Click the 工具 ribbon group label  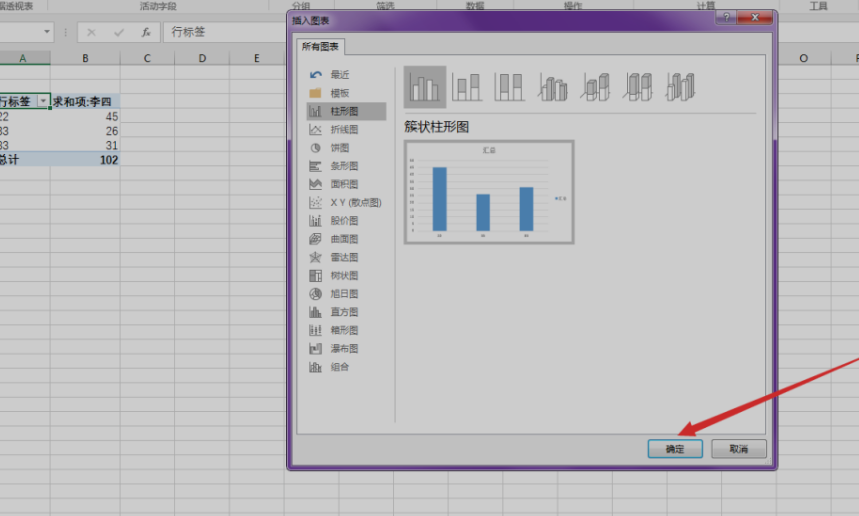click(x=818, y=6)
